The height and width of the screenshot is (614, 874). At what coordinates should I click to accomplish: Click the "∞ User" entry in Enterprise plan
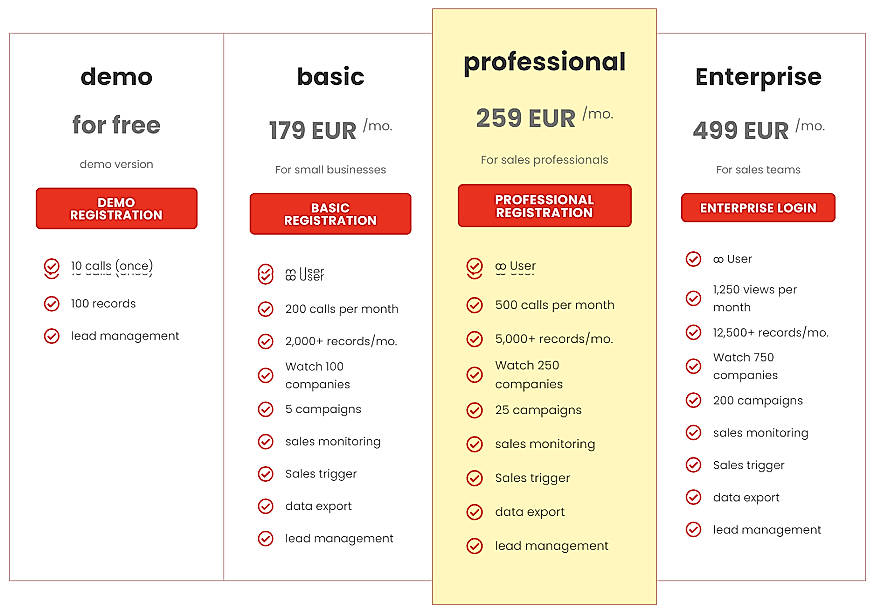pyautogui.click(x=733, y=258)
